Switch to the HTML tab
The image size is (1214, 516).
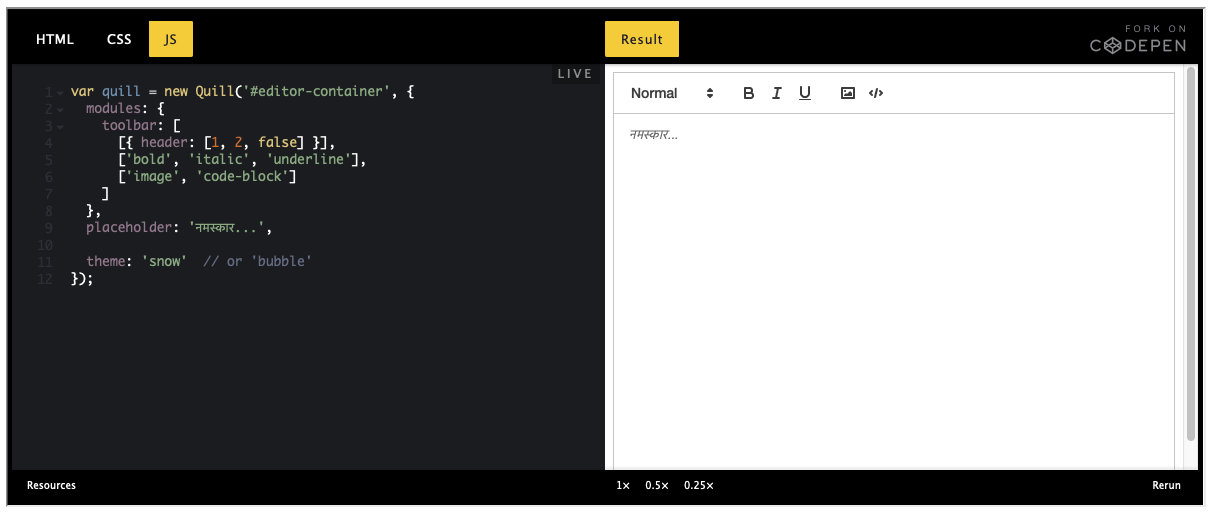(x=55, y=39)
